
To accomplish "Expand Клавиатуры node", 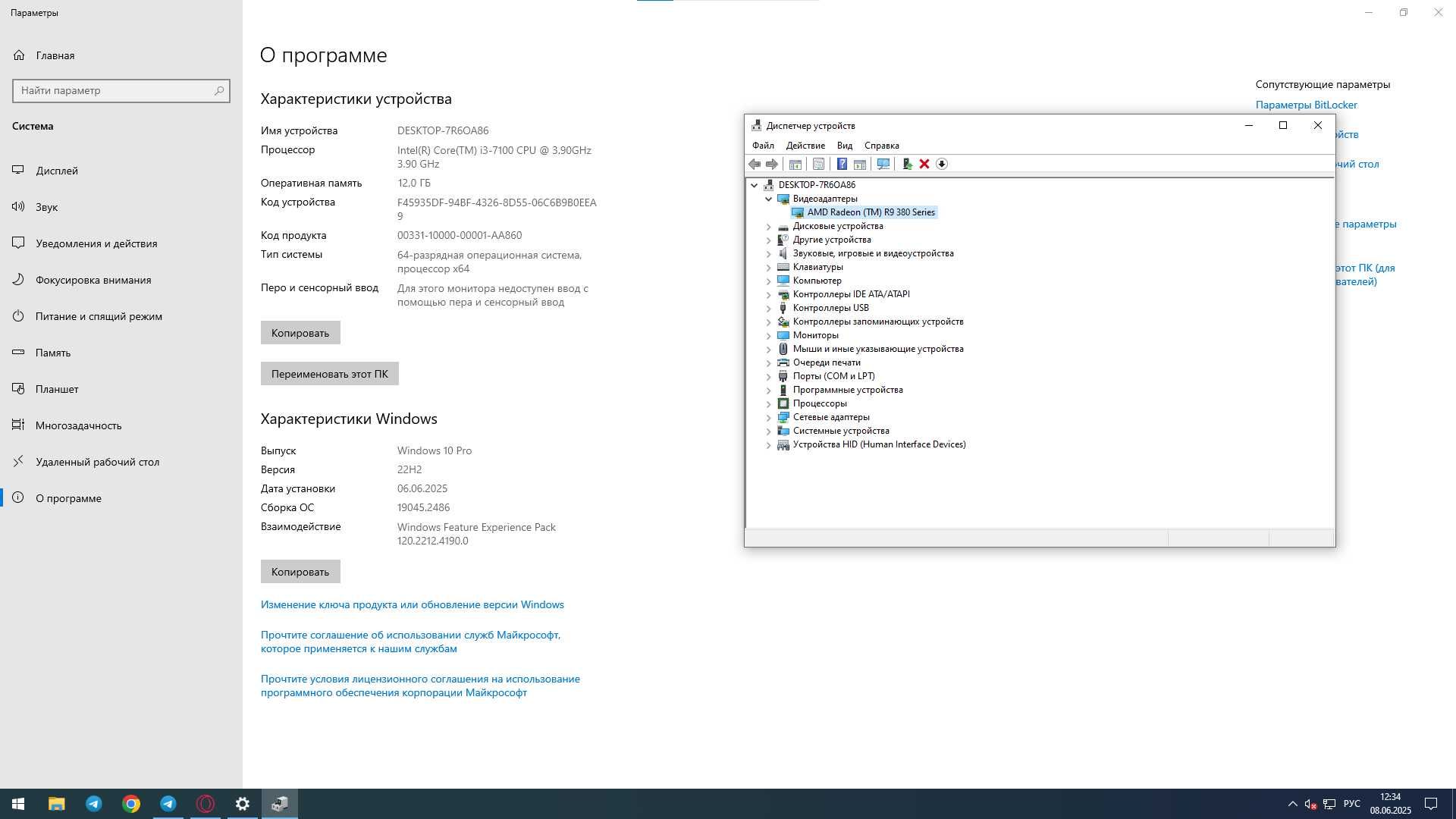I will [x=768, y=267].
